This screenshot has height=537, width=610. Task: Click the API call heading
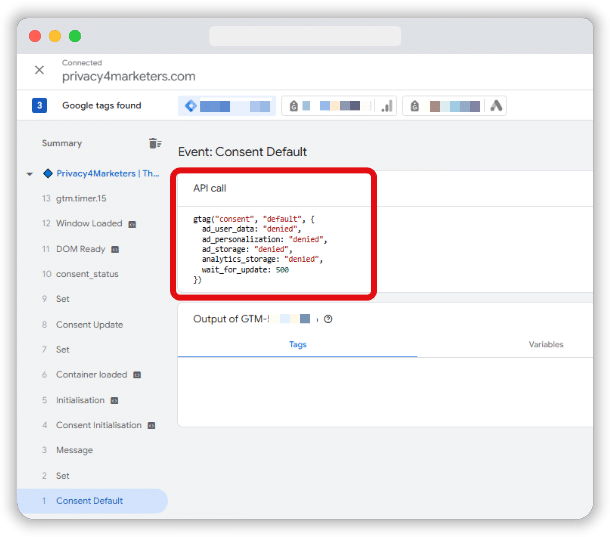pyautogui.click(x=210, y=188)
